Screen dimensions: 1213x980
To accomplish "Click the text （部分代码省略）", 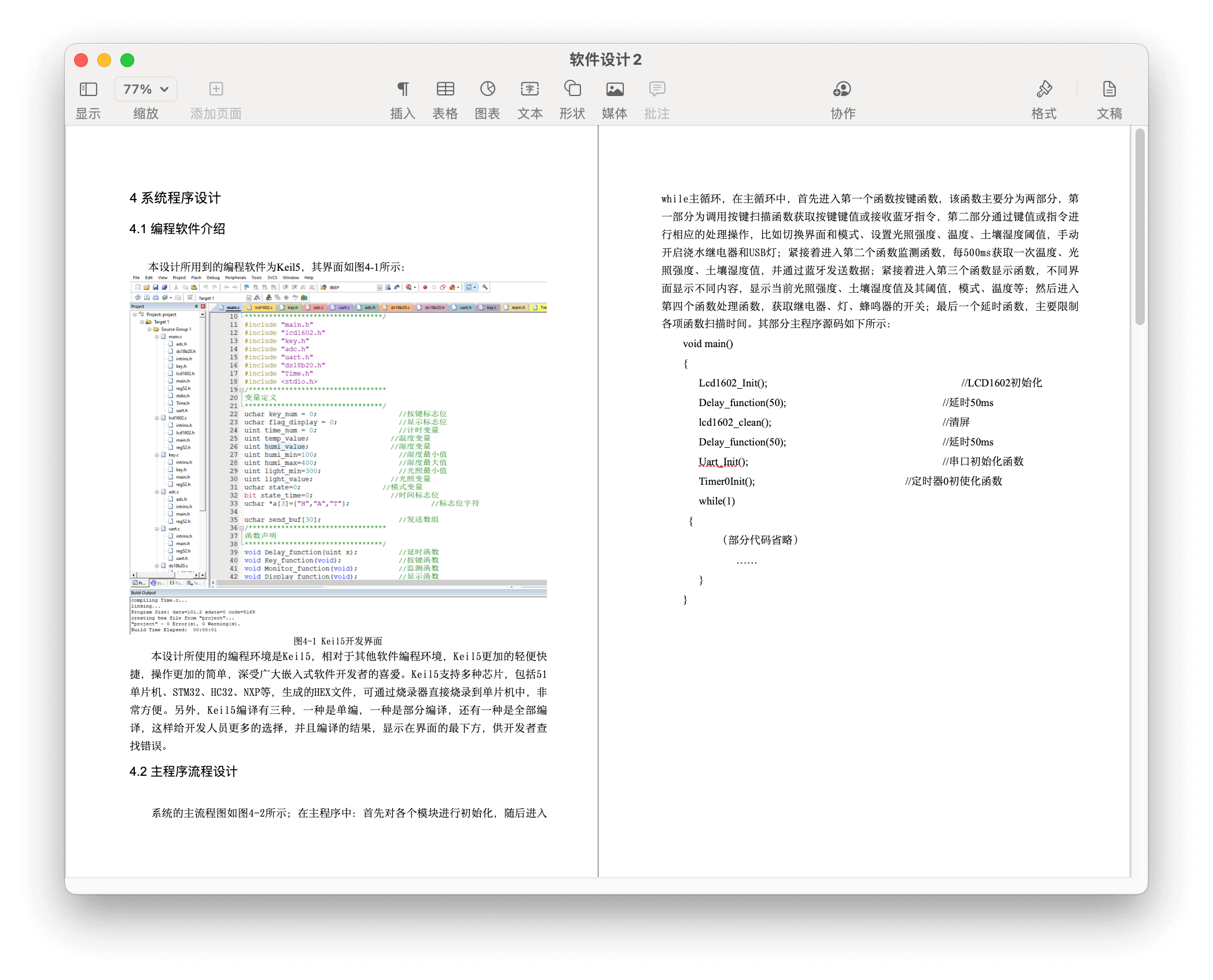I will (x=760, y=540).
